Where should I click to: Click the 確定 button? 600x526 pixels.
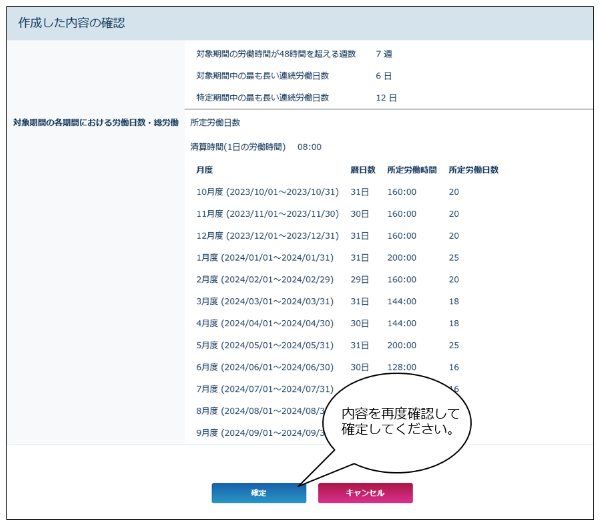258,493
